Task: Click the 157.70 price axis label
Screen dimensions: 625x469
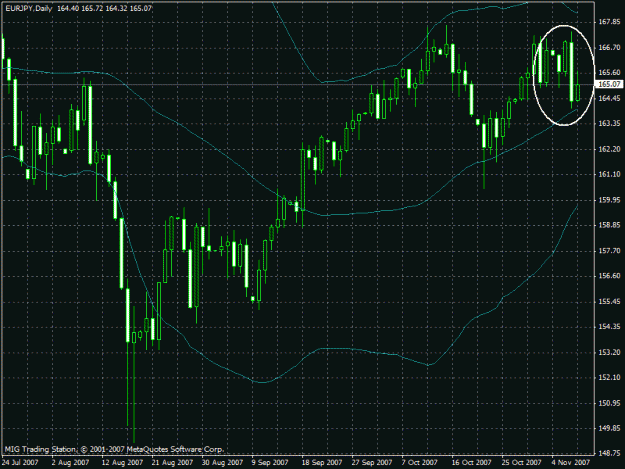Action: click(609, 251)
